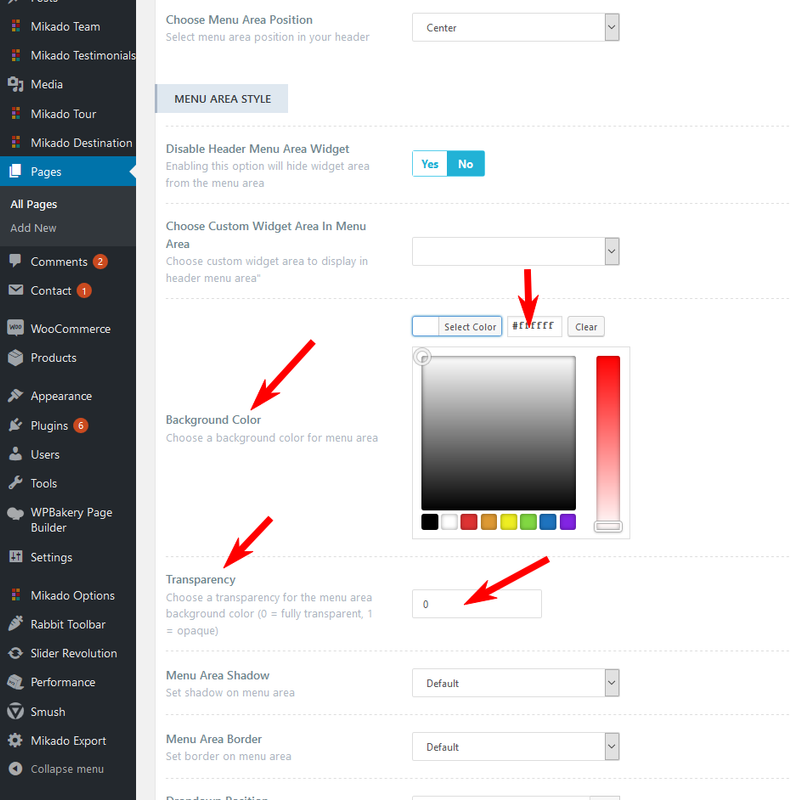Click the Mikado Options icon
The height and width of the screenshot is (800, 791).
16,595
